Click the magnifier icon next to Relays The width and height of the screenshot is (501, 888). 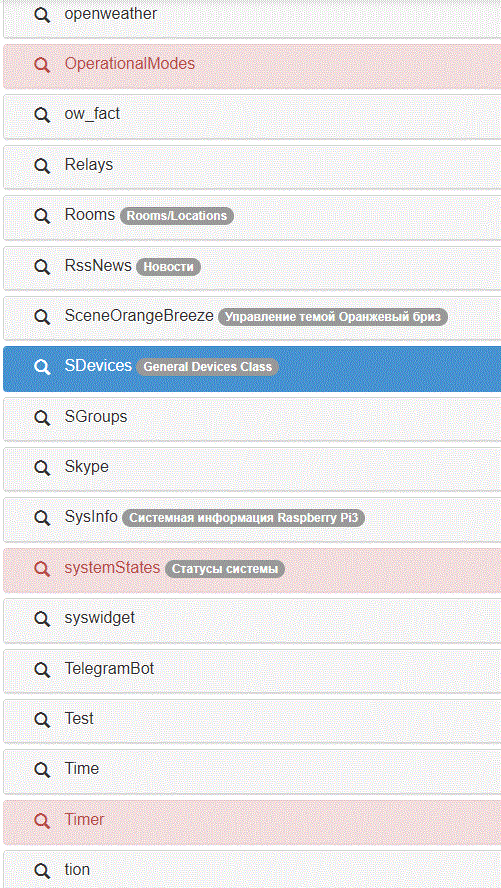pos(42,166)
